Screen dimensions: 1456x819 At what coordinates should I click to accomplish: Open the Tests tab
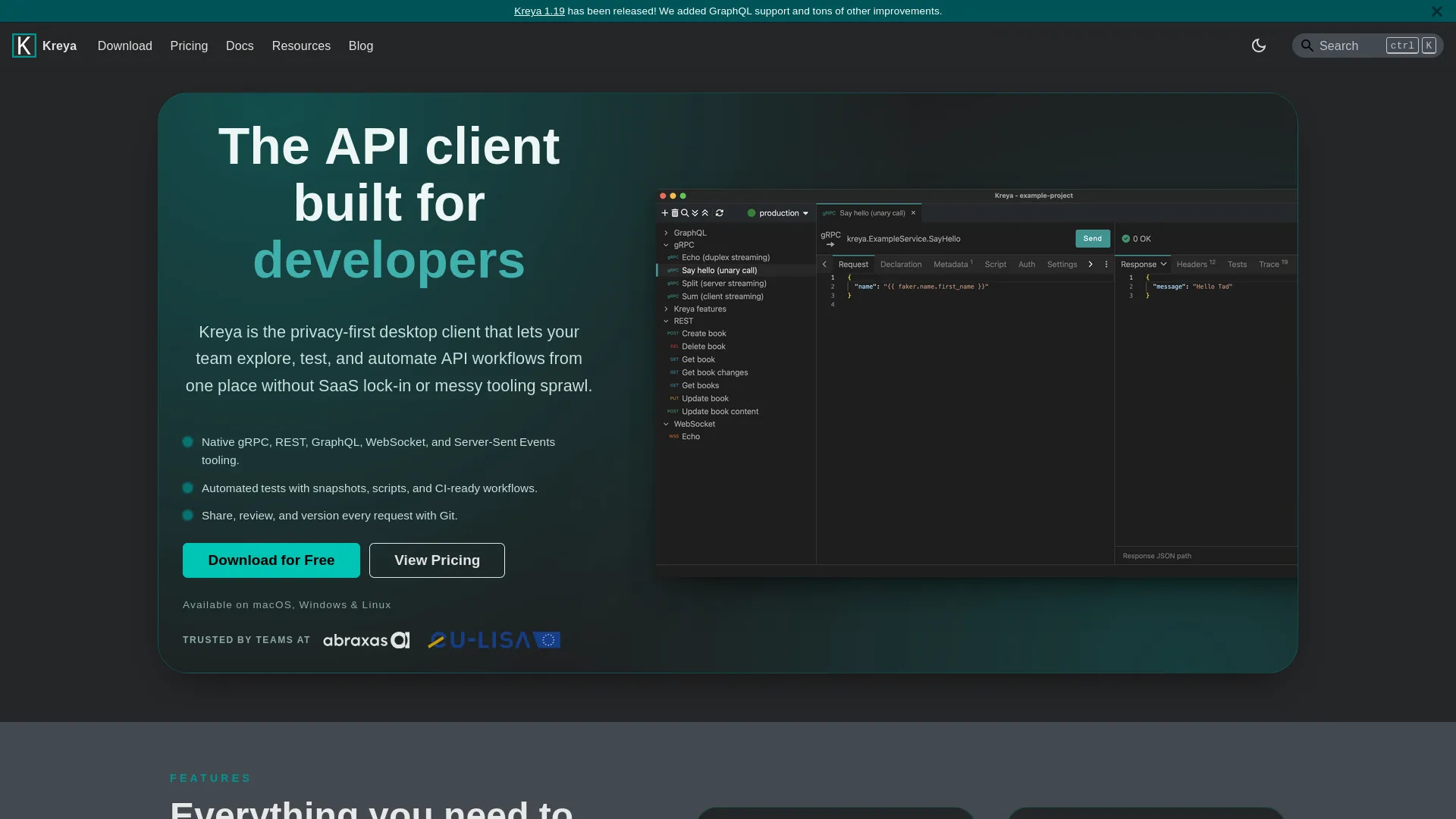click(x=1237, y=265)
